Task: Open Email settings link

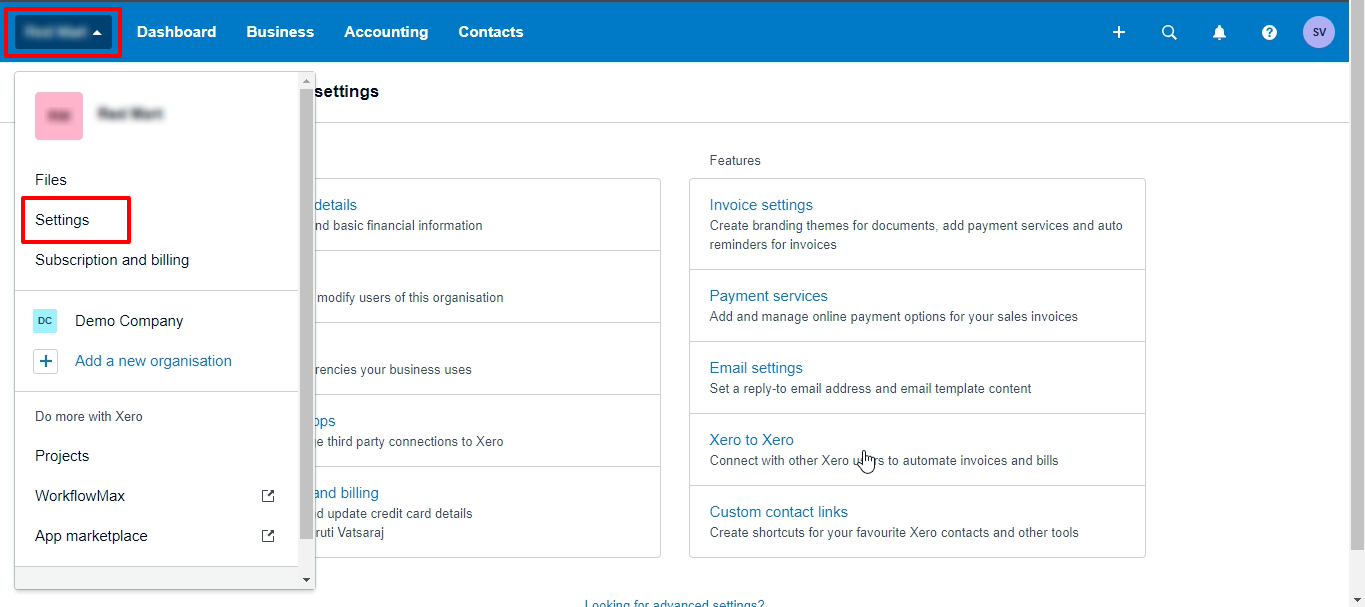Action: 756,368
